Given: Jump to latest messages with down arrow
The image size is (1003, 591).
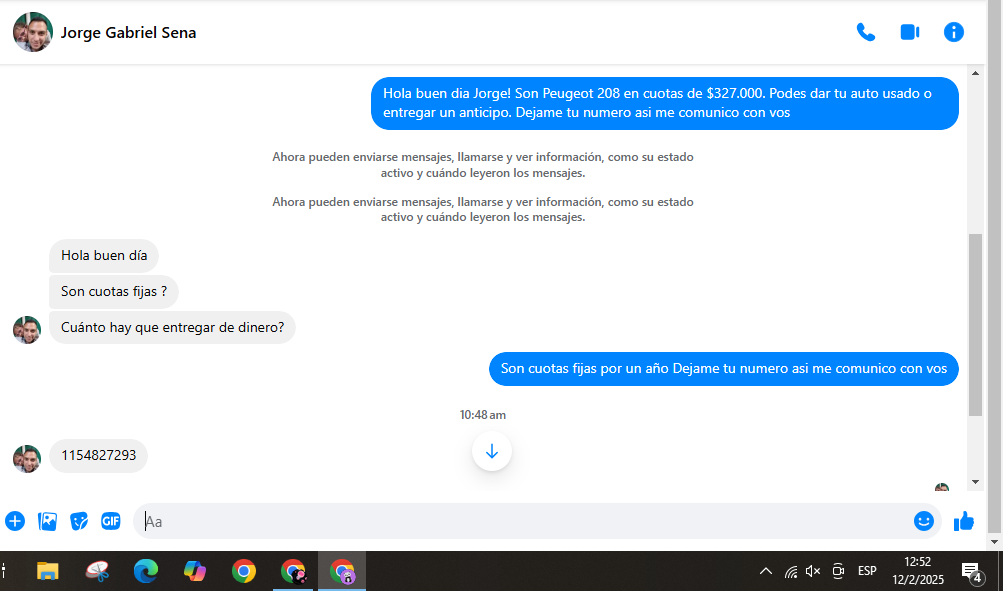Looking at the screenshot, I should tap(491, 452).
